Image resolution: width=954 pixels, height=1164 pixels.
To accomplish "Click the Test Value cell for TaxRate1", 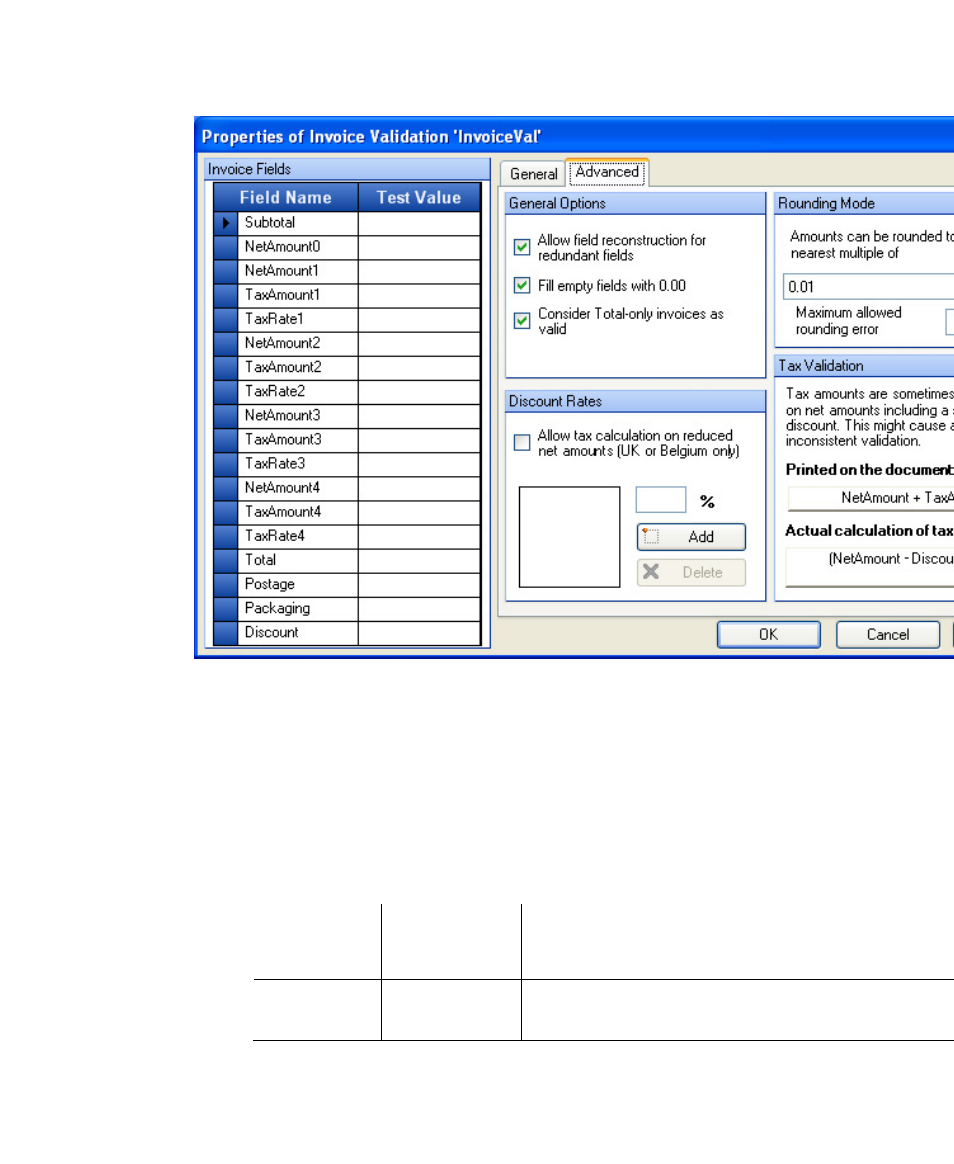I will (x=419, y=319).
